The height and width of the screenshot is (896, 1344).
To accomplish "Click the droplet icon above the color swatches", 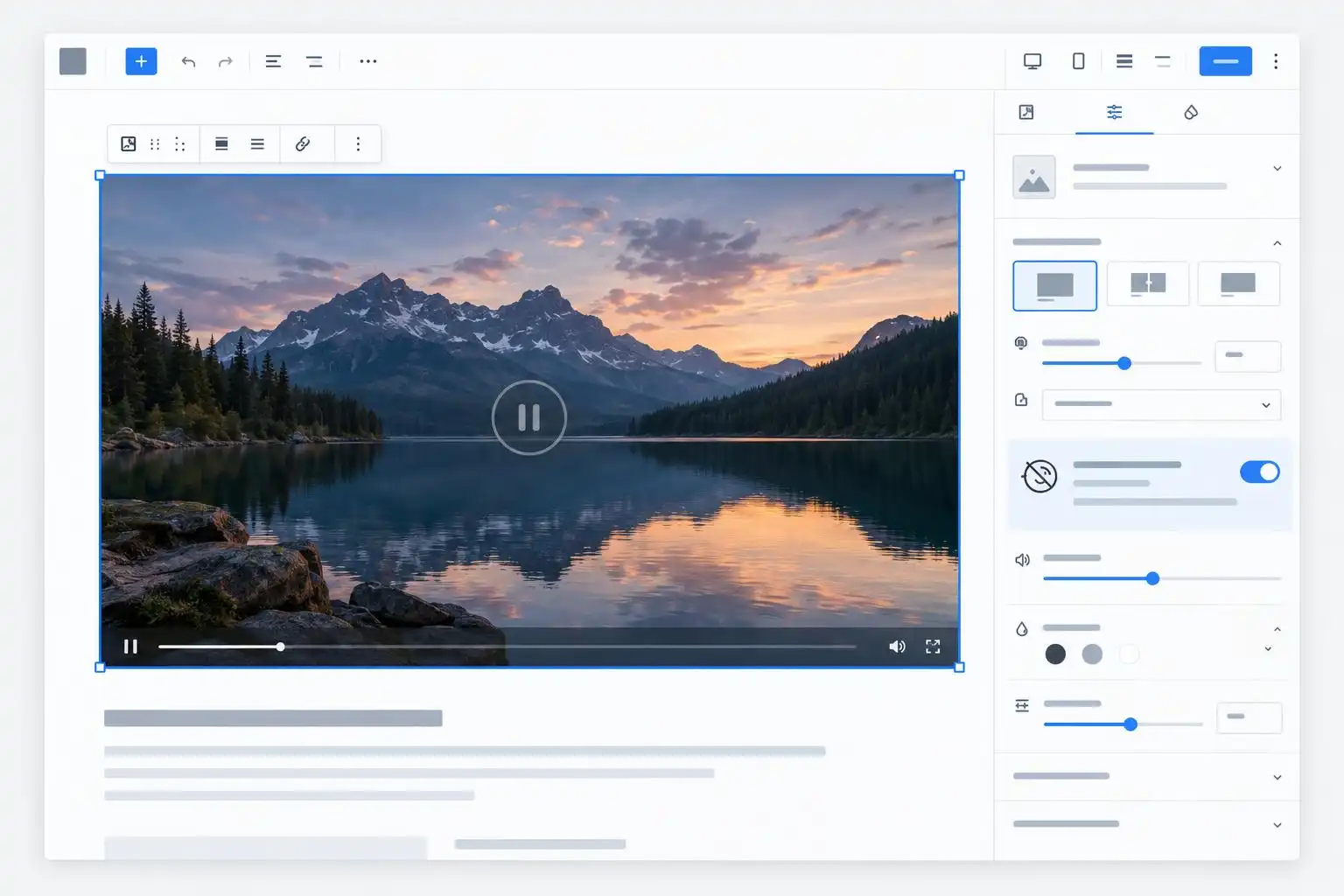I will point(1021,629).
